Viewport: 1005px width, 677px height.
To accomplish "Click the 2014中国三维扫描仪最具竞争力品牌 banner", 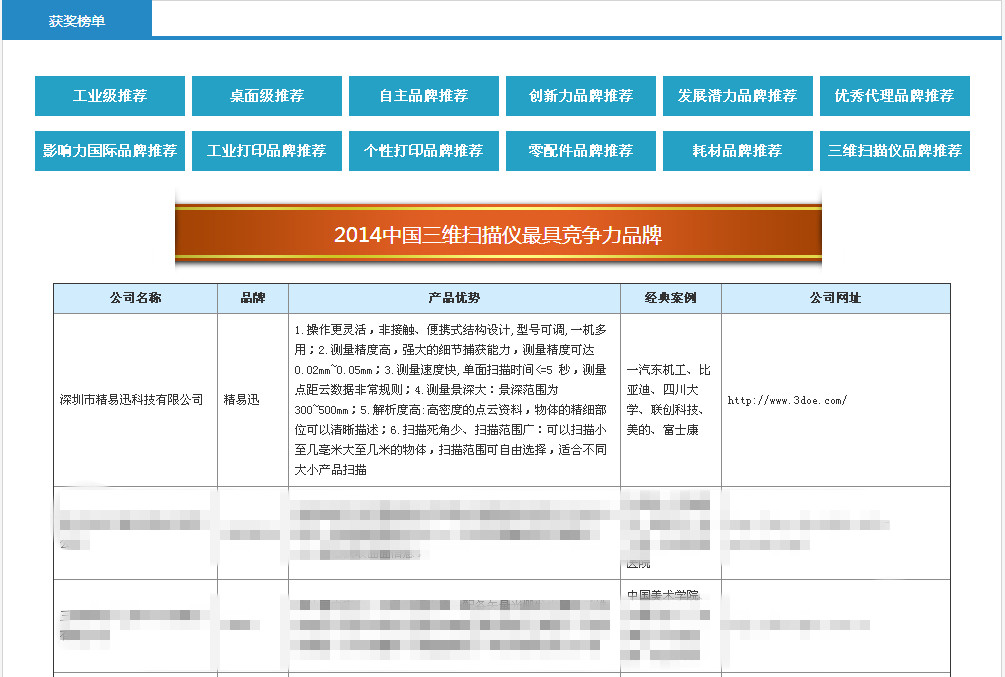I will point(498,236).
